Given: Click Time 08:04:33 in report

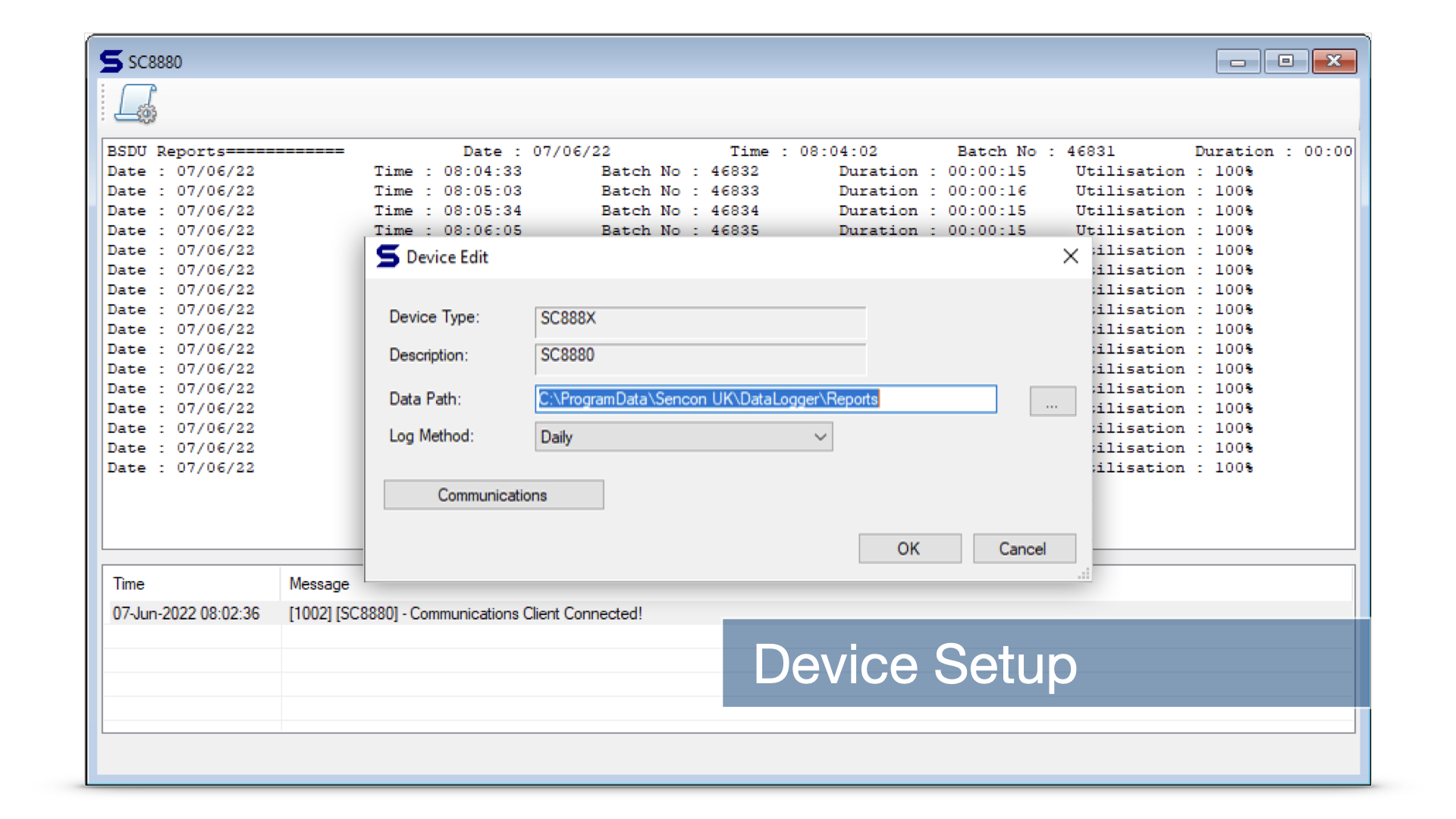Looking at the screenshot, I should [447, 171].
